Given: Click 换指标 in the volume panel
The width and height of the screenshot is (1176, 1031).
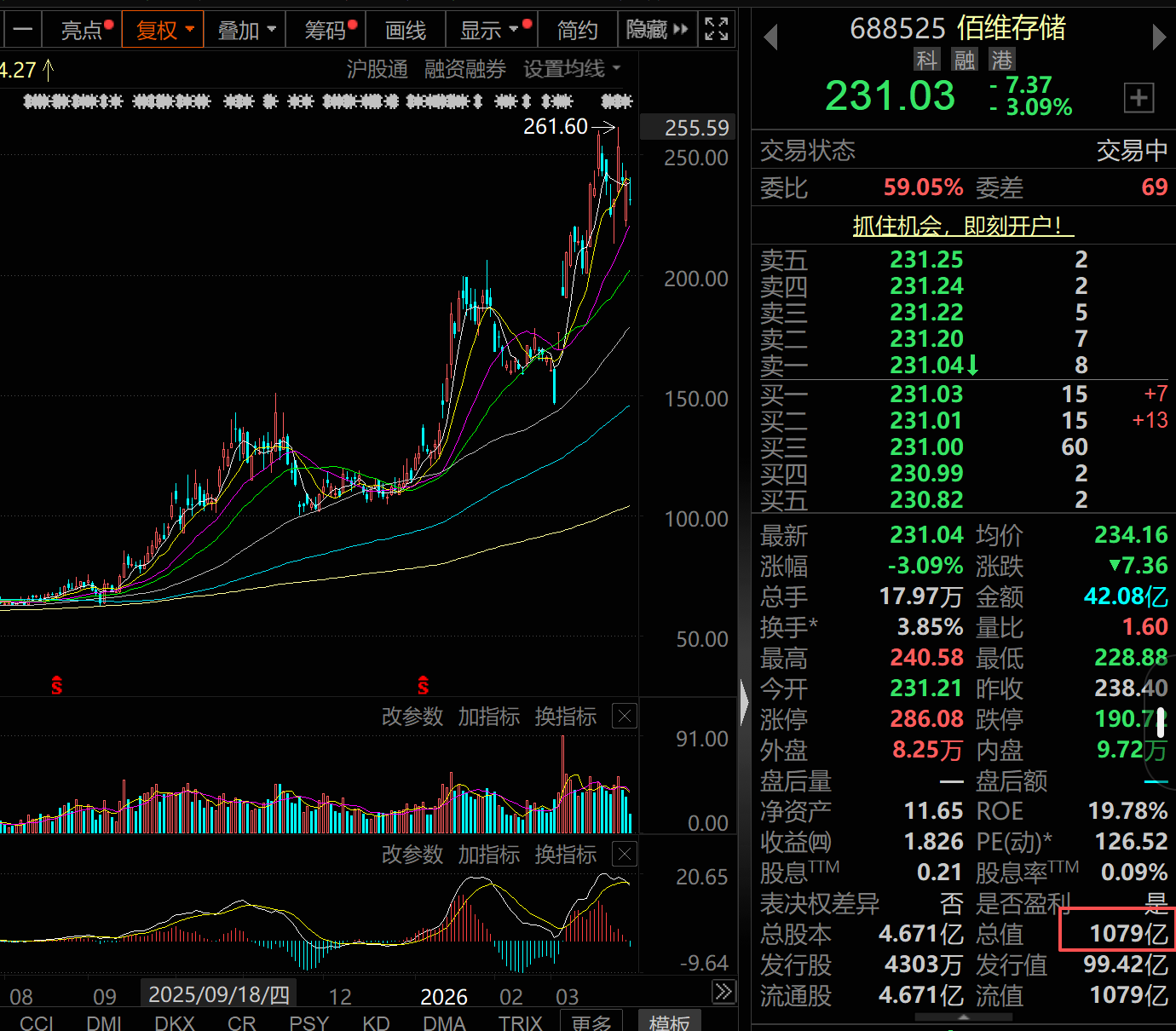Looking at the screenshot, I should 566,717.
